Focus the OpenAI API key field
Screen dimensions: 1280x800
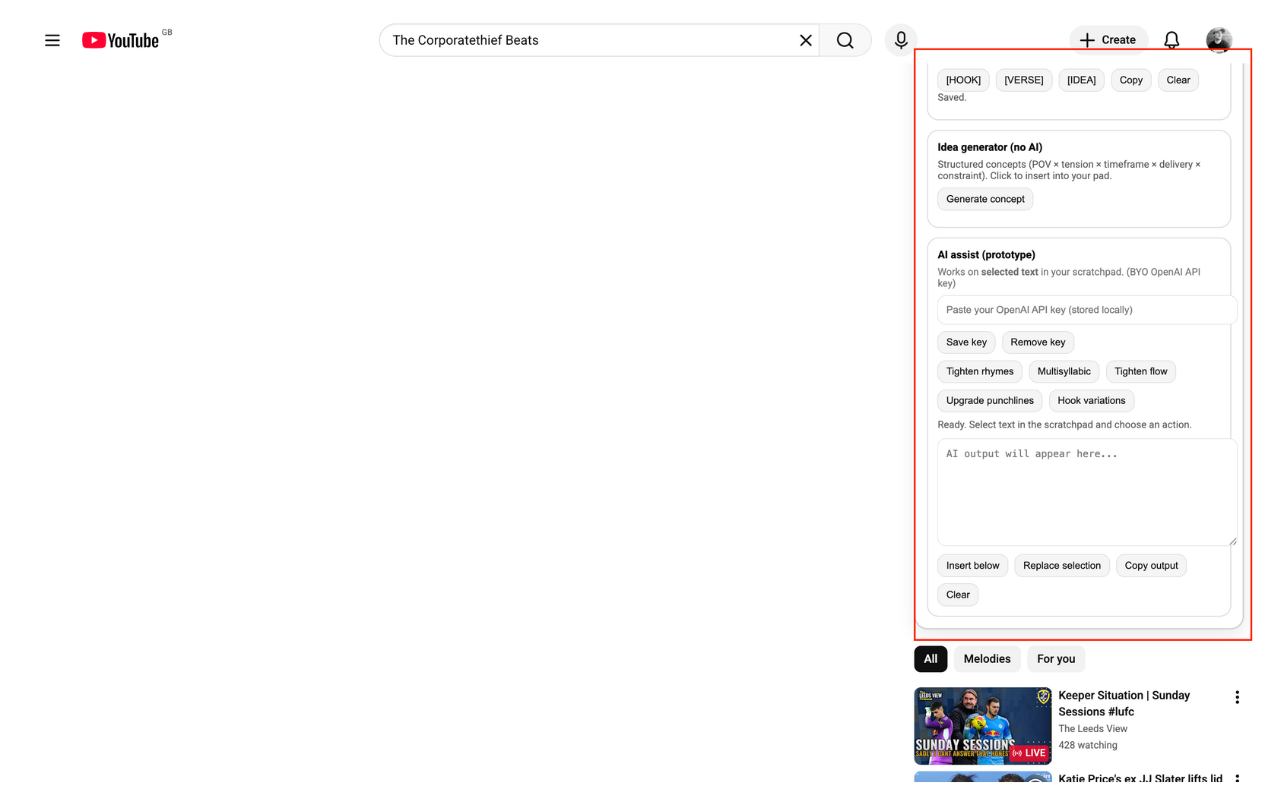point(1087,310)
